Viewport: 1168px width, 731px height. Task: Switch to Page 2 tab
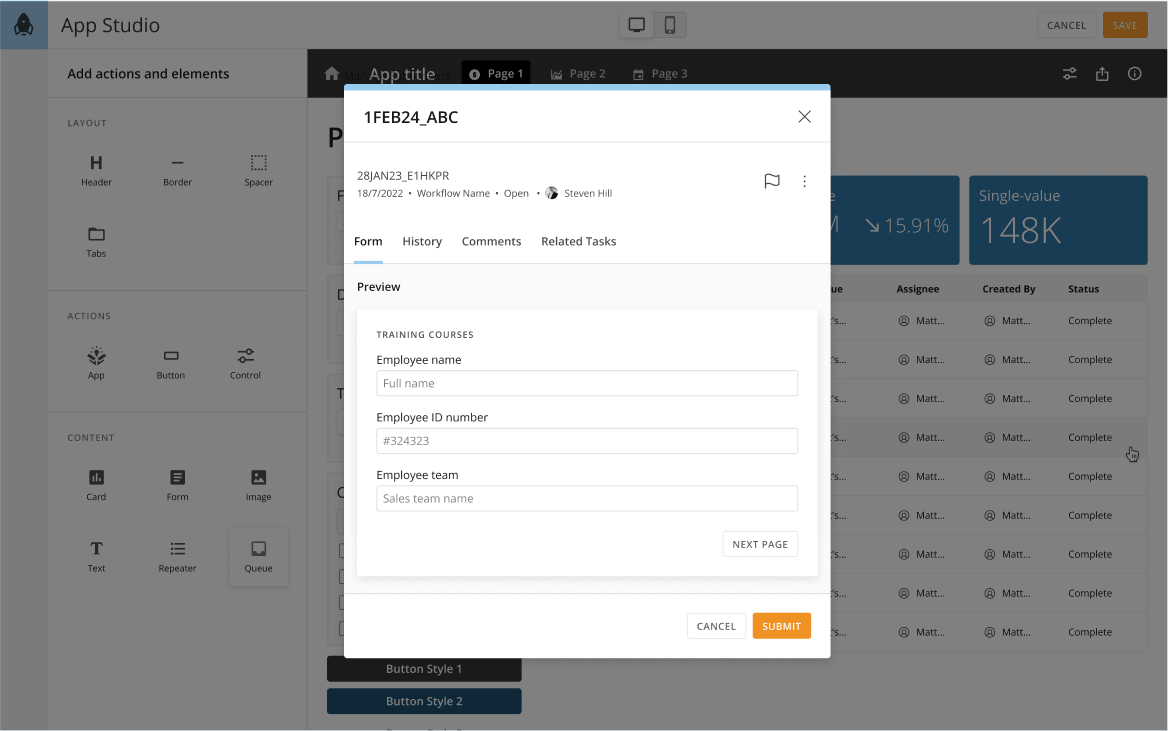point(578,73)
